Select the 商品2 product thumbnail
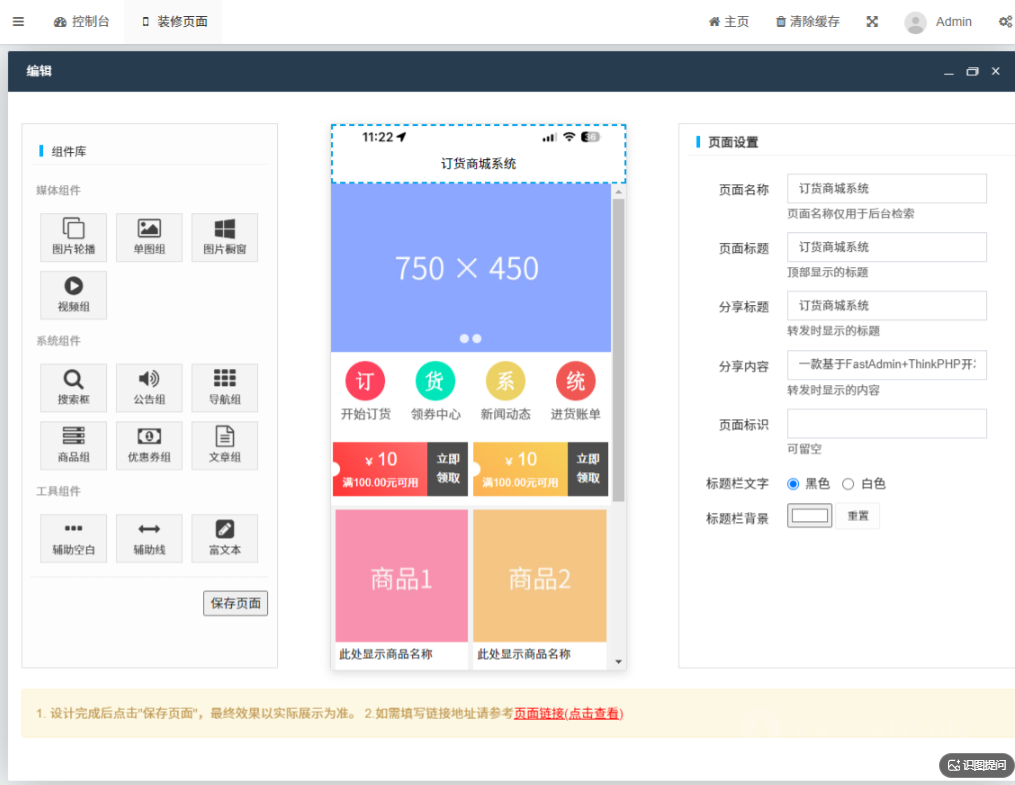This screenshot has width=1015, height=785. pos(540,575)
